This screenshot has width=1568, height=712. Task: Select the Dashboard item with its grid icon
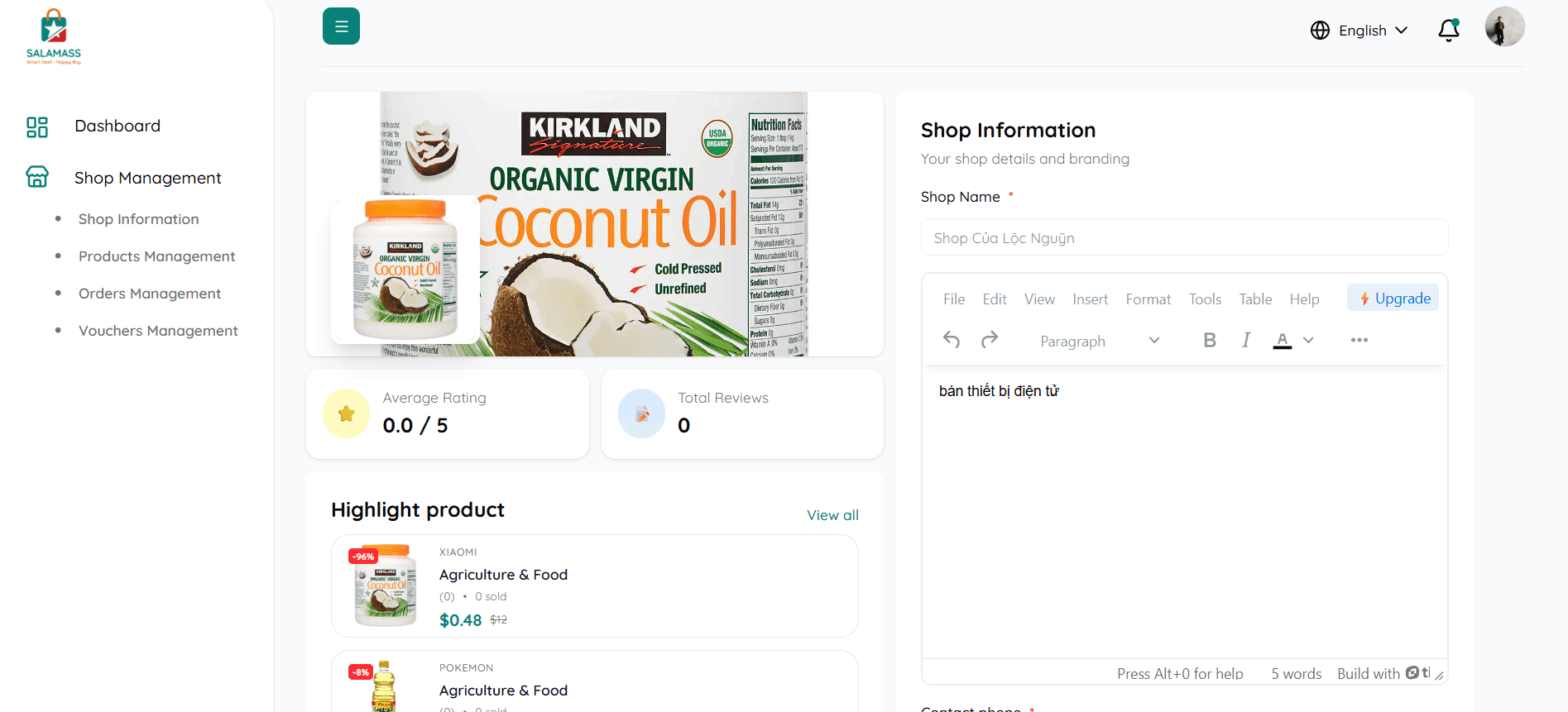[x=117, y=126]
